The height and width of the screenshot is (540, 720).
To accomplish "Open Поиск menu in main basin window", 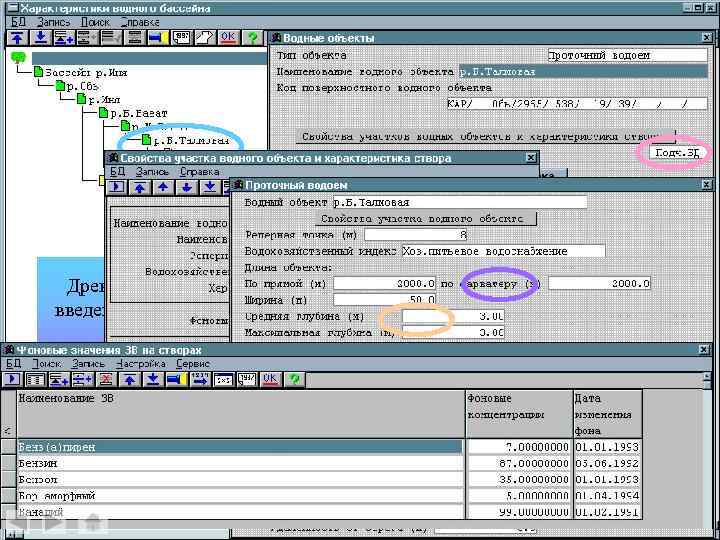I will (x=96, y=22).
